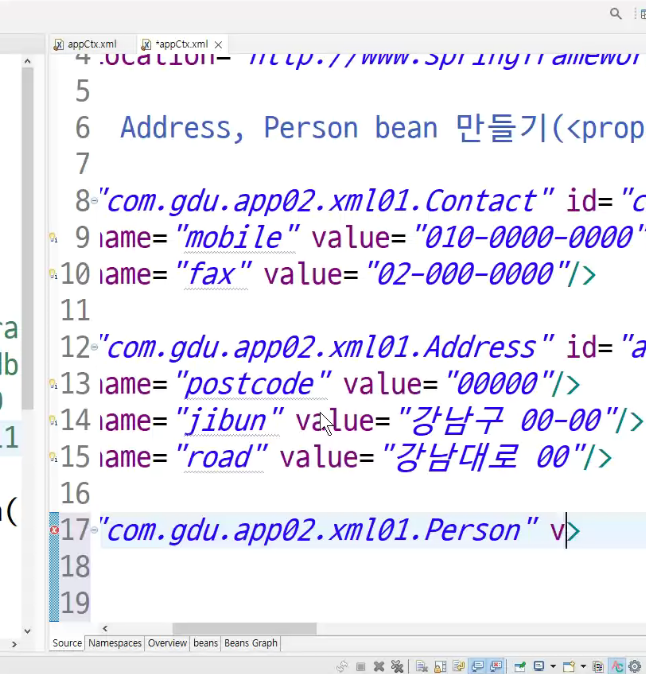This screenshot has height=674, width=646.
Task: Click the "00000" value on line 13
Action: [499, 383]
